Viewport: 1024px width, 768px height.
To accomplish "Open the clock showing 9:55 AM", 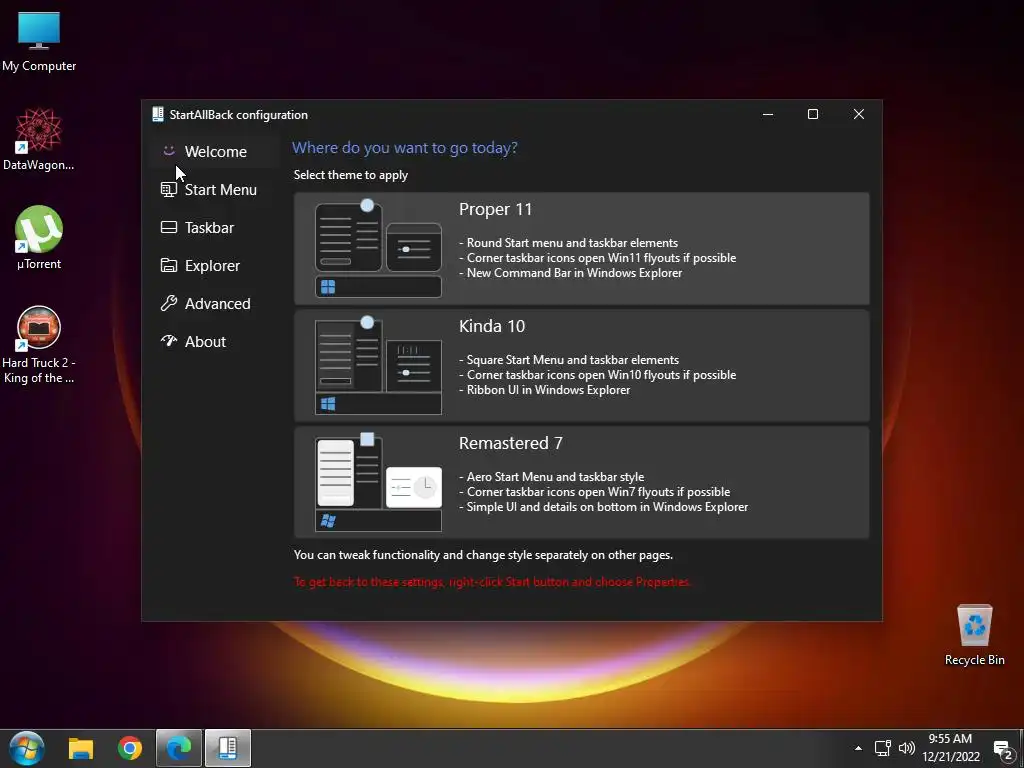I will click(951, 748).
